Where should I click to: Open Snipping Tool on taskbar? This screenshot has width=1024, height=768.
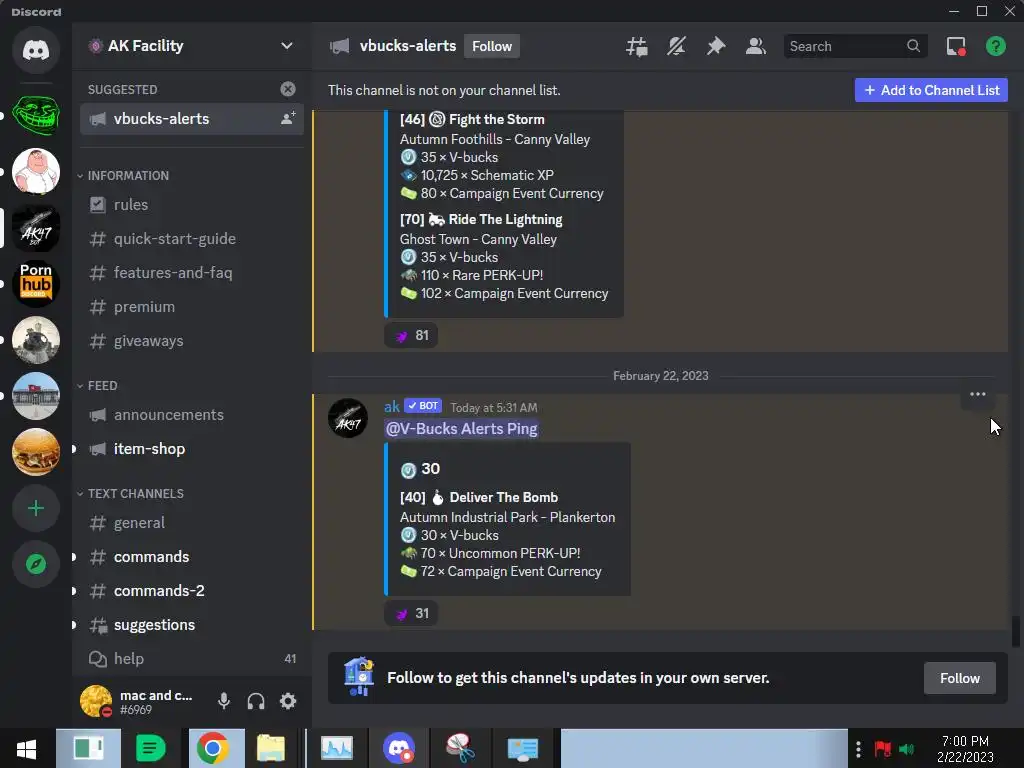pyautogui.click(x=460, y=748)
